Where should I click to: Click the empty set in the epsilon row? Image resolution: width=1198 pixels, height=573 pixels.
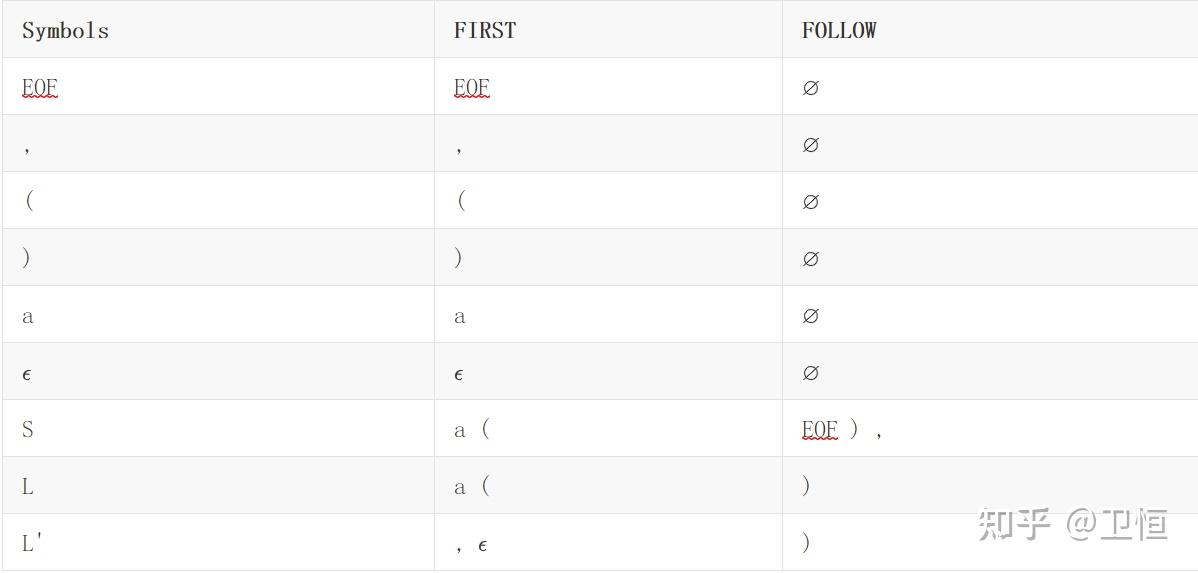tap(810, 373)
